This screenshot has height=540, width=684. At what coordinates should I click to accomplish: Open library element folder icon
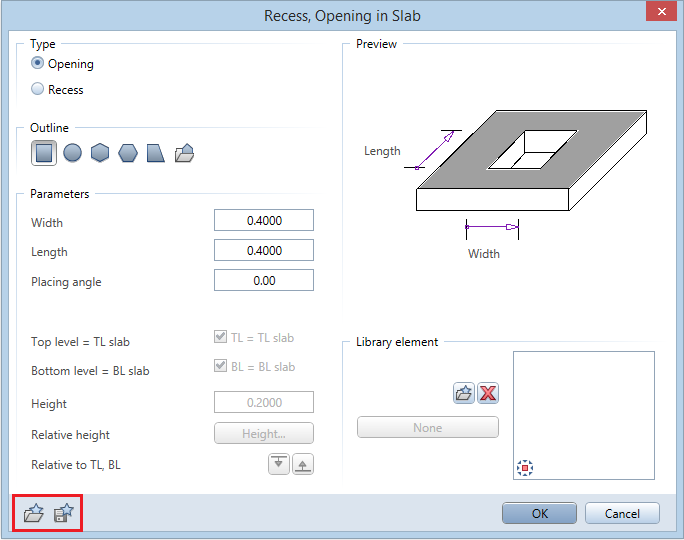(x=464, y=393)
